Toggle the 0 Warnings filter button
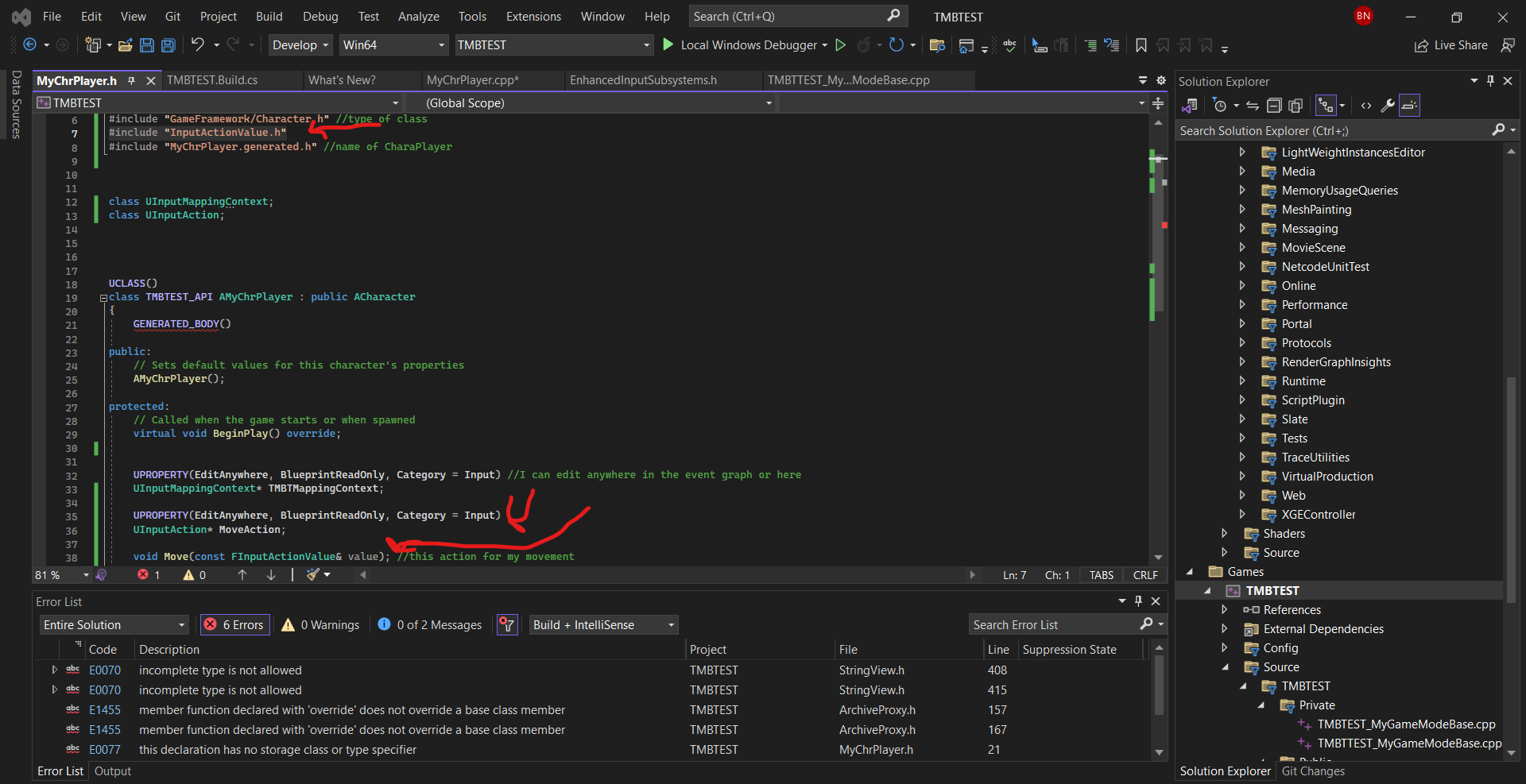The height and width of the screenshot is (784, 1526). [x=320, y=625]
